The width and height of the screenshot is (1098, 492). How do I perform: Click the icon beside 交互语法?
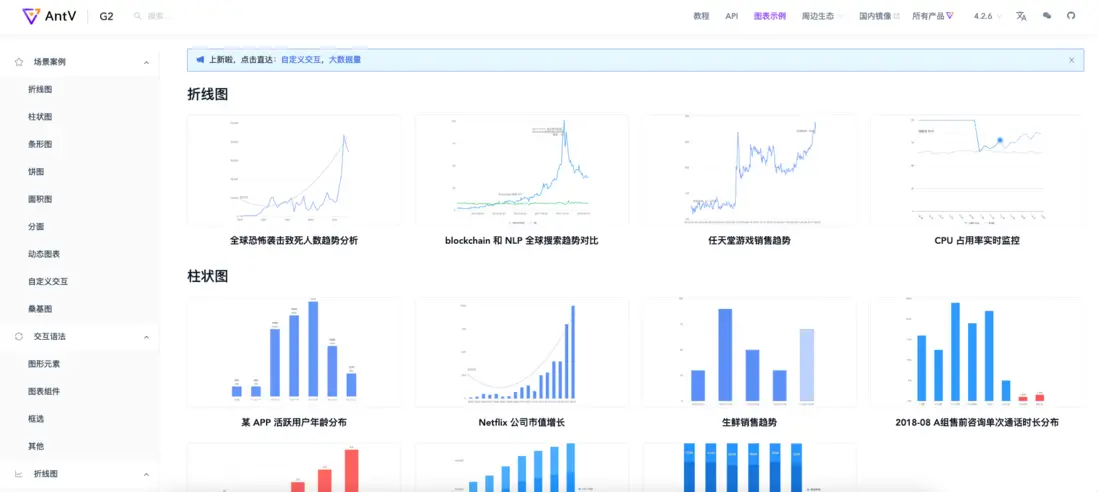click(19, 337)
